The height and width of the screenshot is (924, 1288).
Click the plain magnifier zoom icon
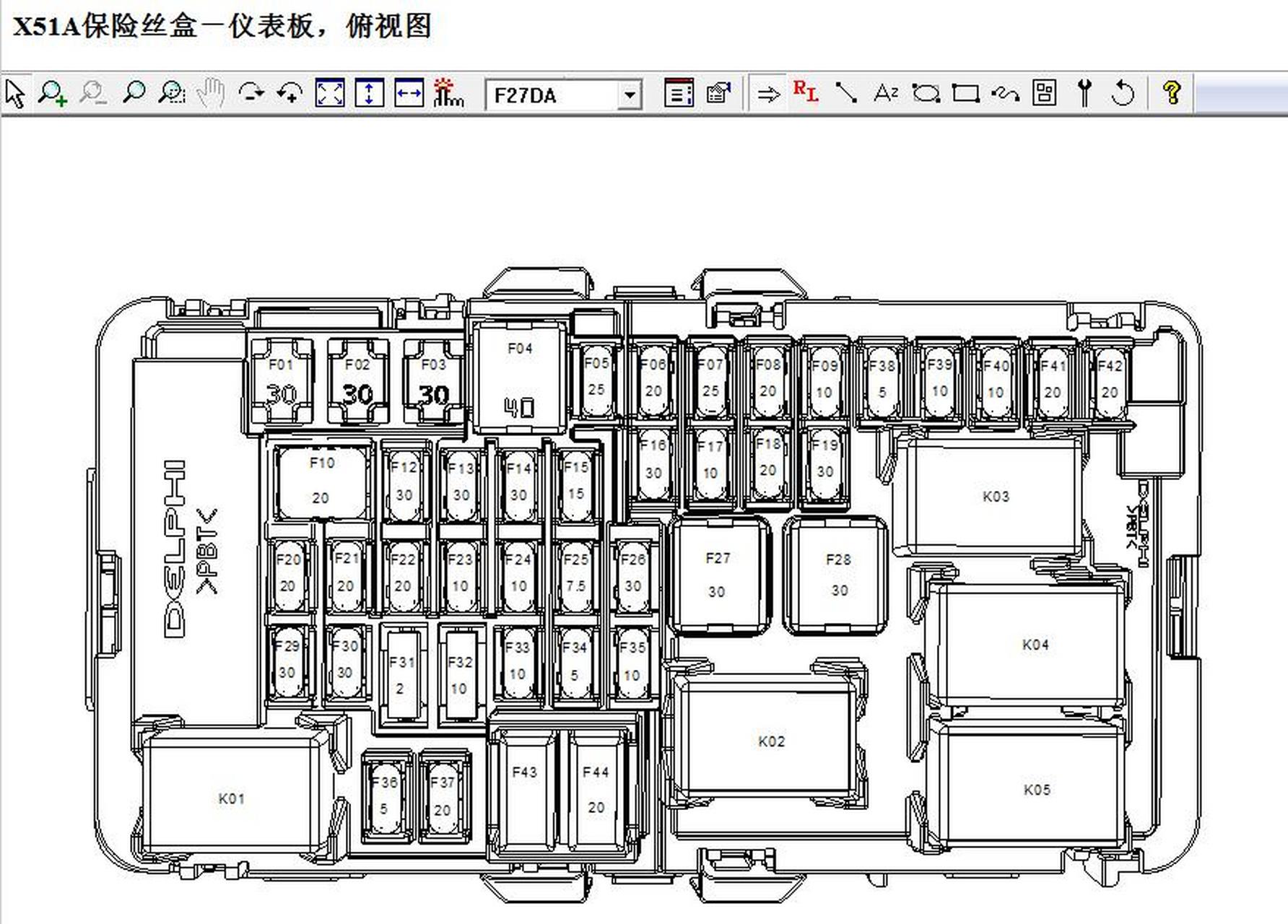[x=134, y=94]
